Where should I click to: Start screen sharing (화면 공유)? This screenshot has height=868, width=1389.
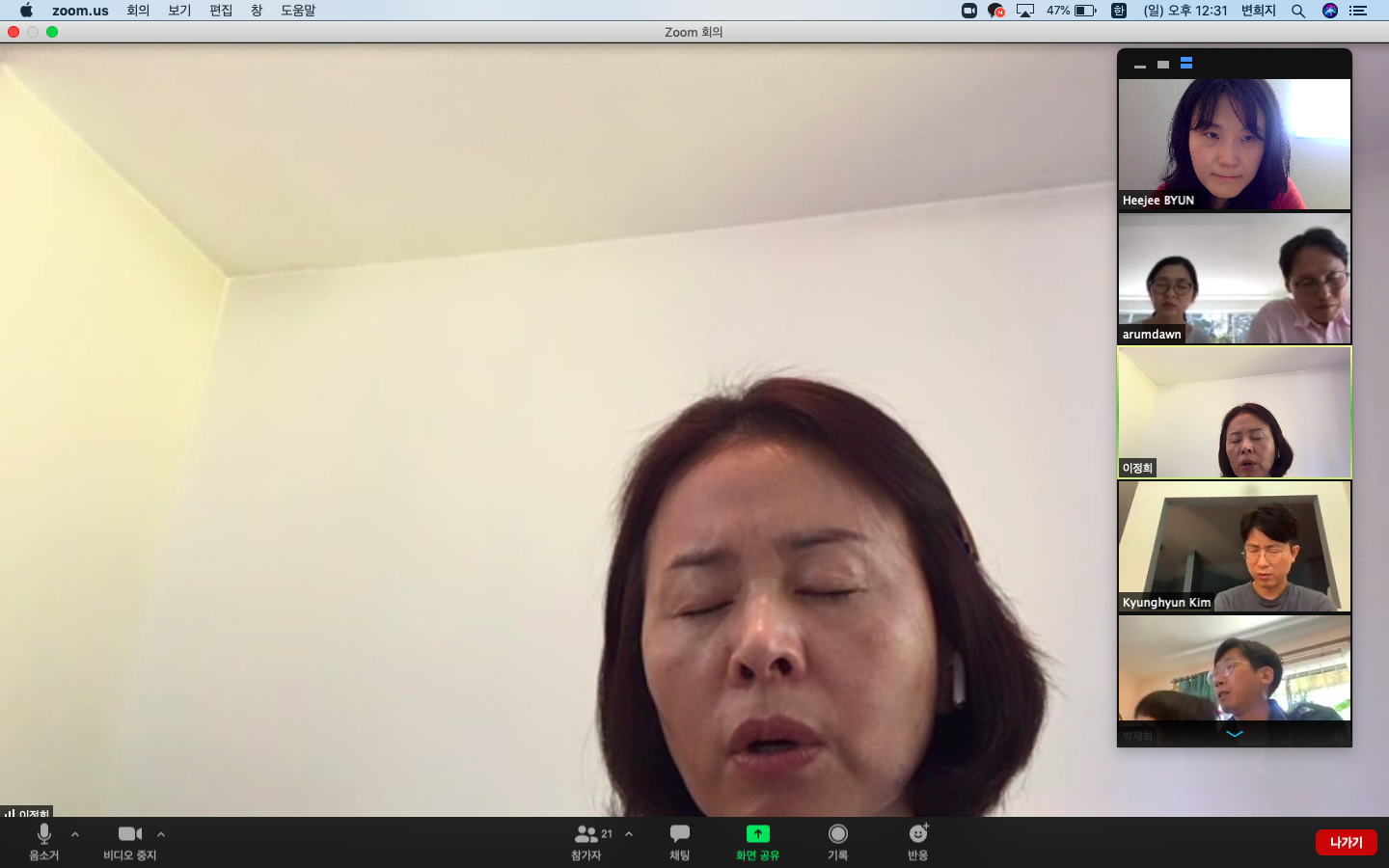[x=757, y=842]
